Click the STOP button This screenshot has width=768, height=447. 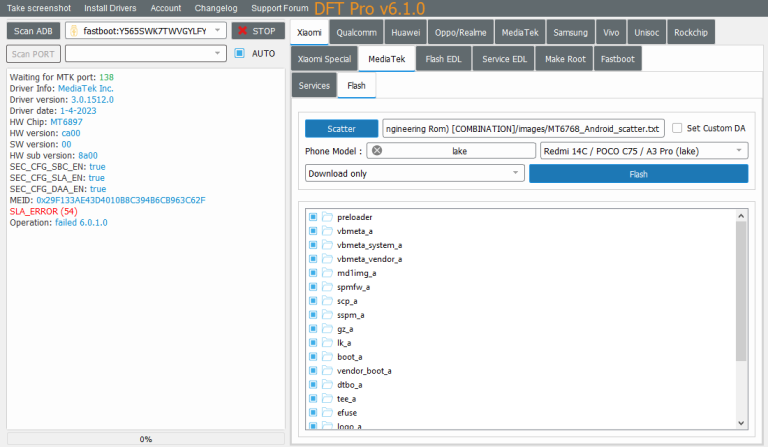258,31
